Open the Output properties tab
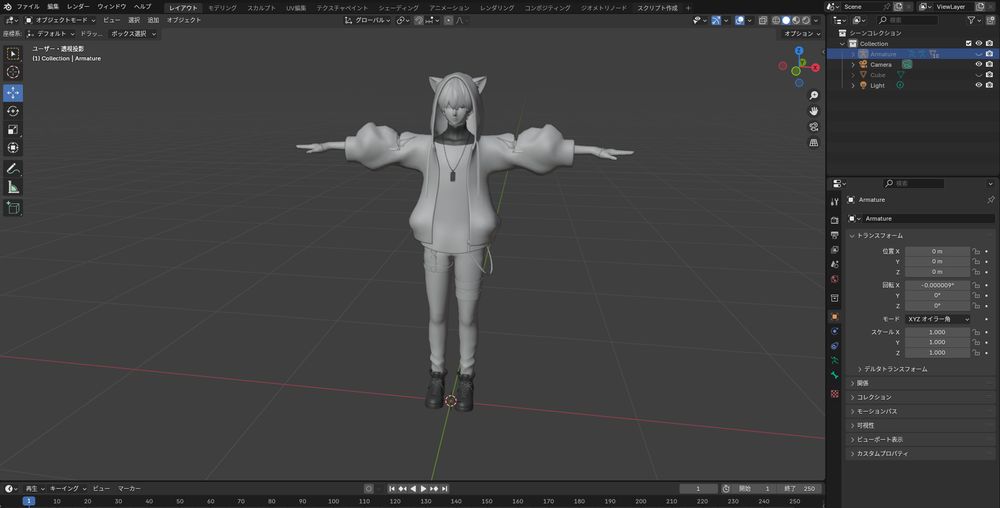Viewport: 1000px width, 508px height. [834, 235]
